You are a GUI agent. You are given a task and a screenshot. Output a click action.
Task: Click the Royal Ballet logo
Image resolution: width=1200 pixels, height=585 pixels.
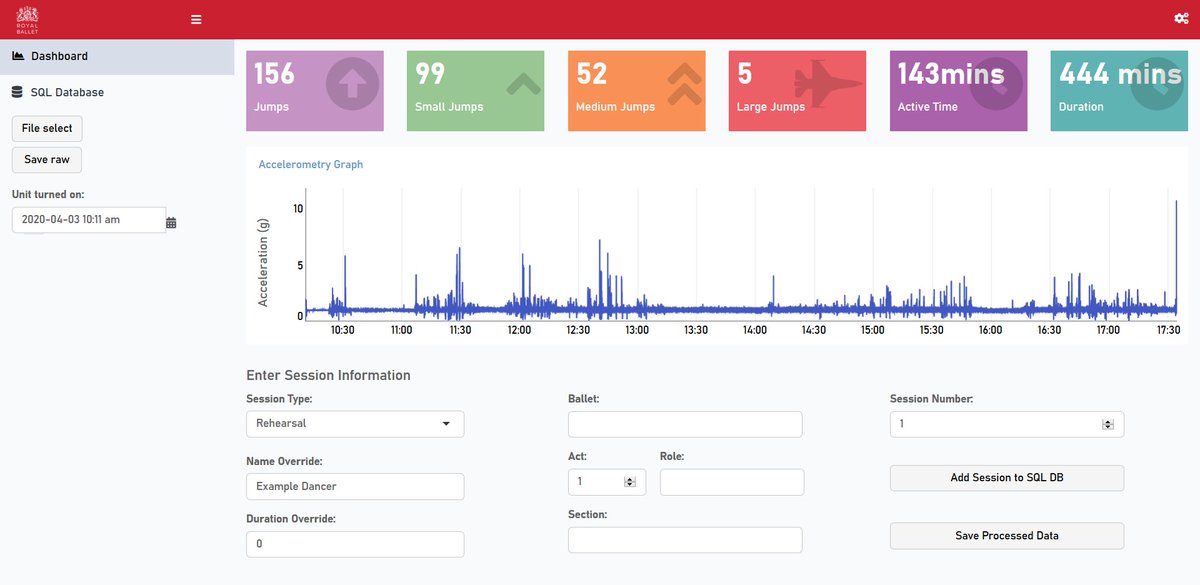28,19
